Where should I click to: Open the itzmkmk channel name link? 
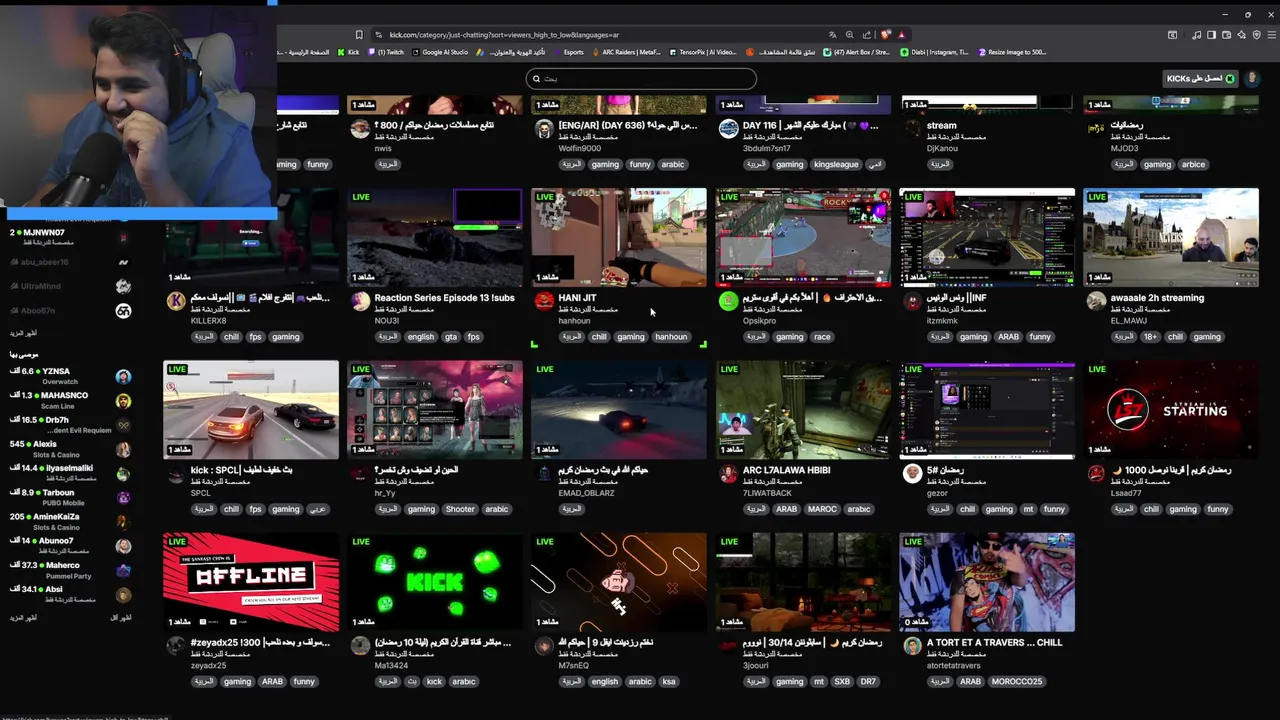coord(941,321)
